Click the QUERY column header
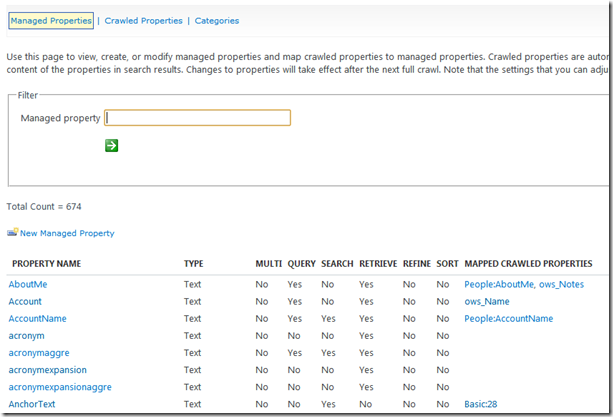The height and width of the screenshot is (417, 613). coord(301,264)
